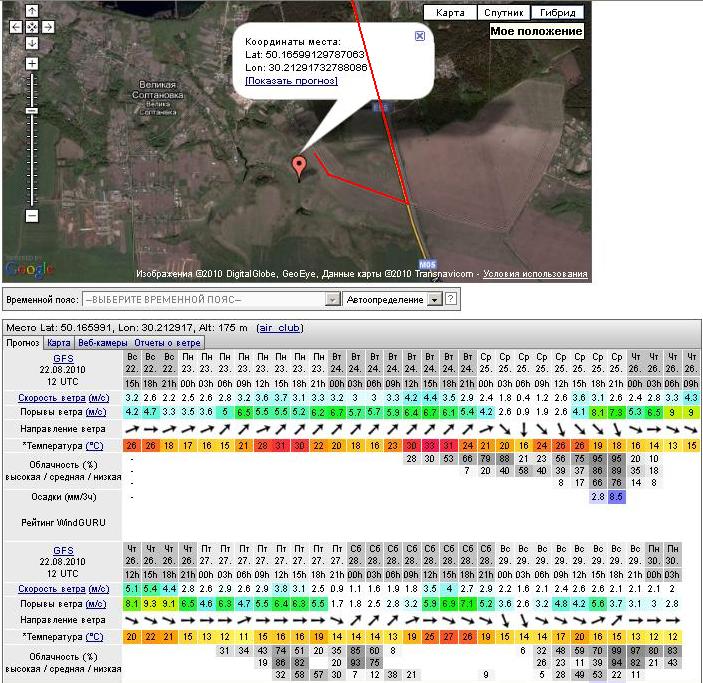Zoom out with the minus button
The image size is (703, 683).
[32, 215]
